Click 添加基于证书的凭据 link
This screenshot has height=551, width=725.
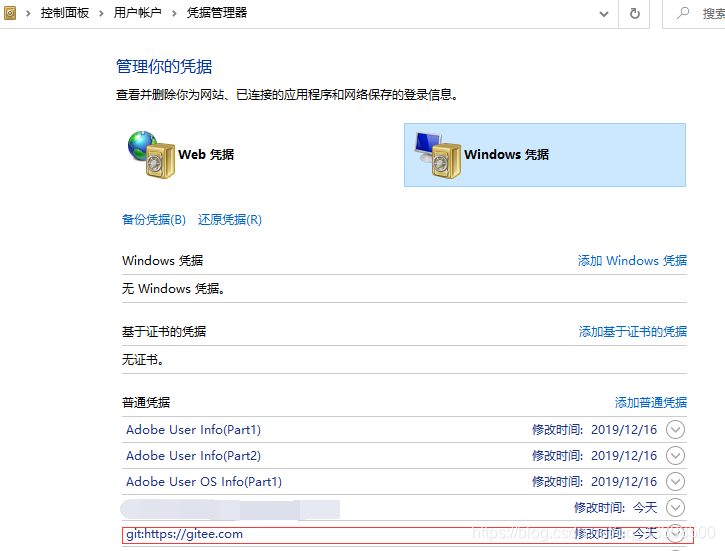point(633,331)
